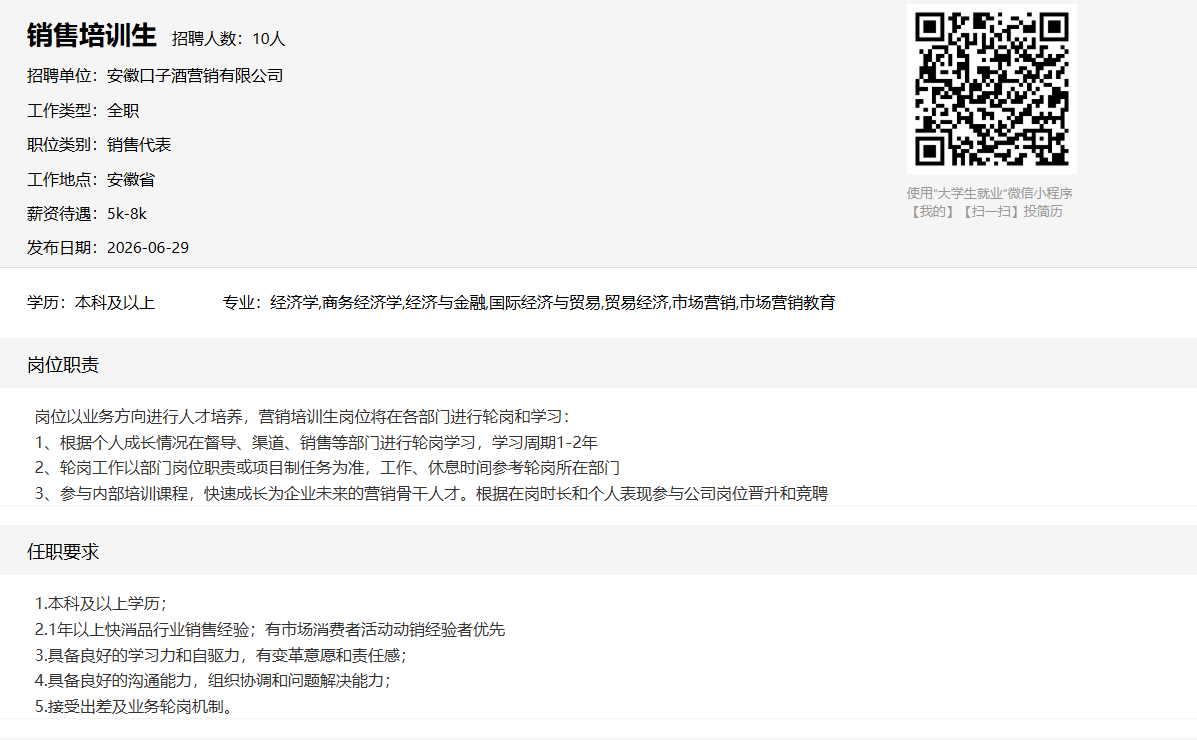Click the 专业 list starting with 经济学
Image resolution: width=1197 pixels, height=740 pixels.
(553, 303)
